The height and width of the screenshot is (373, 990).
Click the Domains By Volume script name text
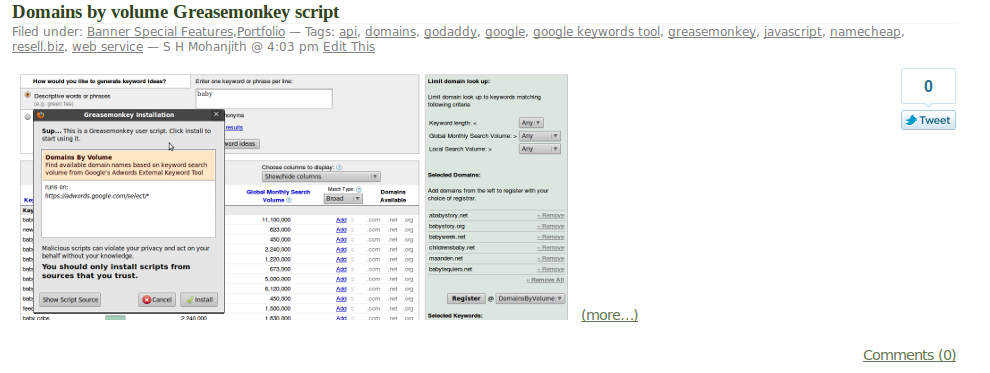click(x=79, y=157)
